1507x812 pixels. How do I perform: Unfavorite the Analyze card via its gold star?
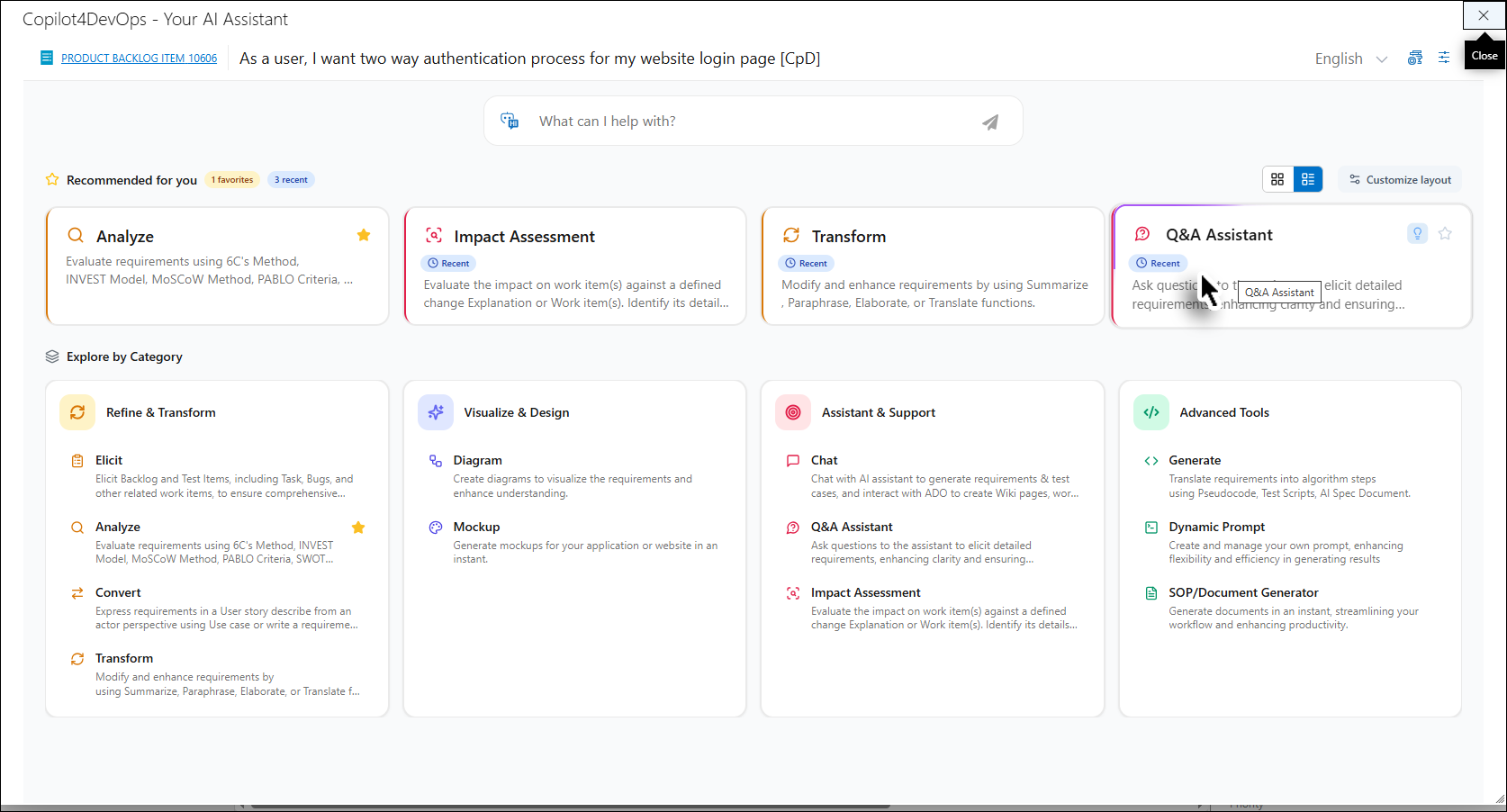(x=364, y=235)
